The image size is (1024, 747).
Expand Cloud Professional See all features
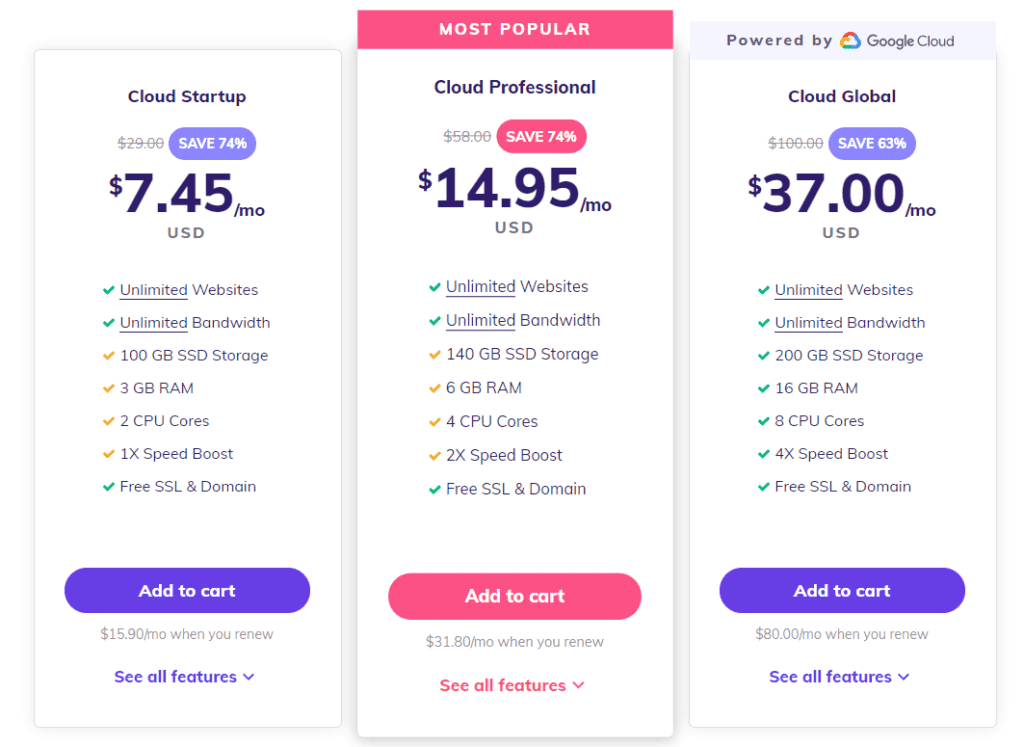[x=512, y=685]
